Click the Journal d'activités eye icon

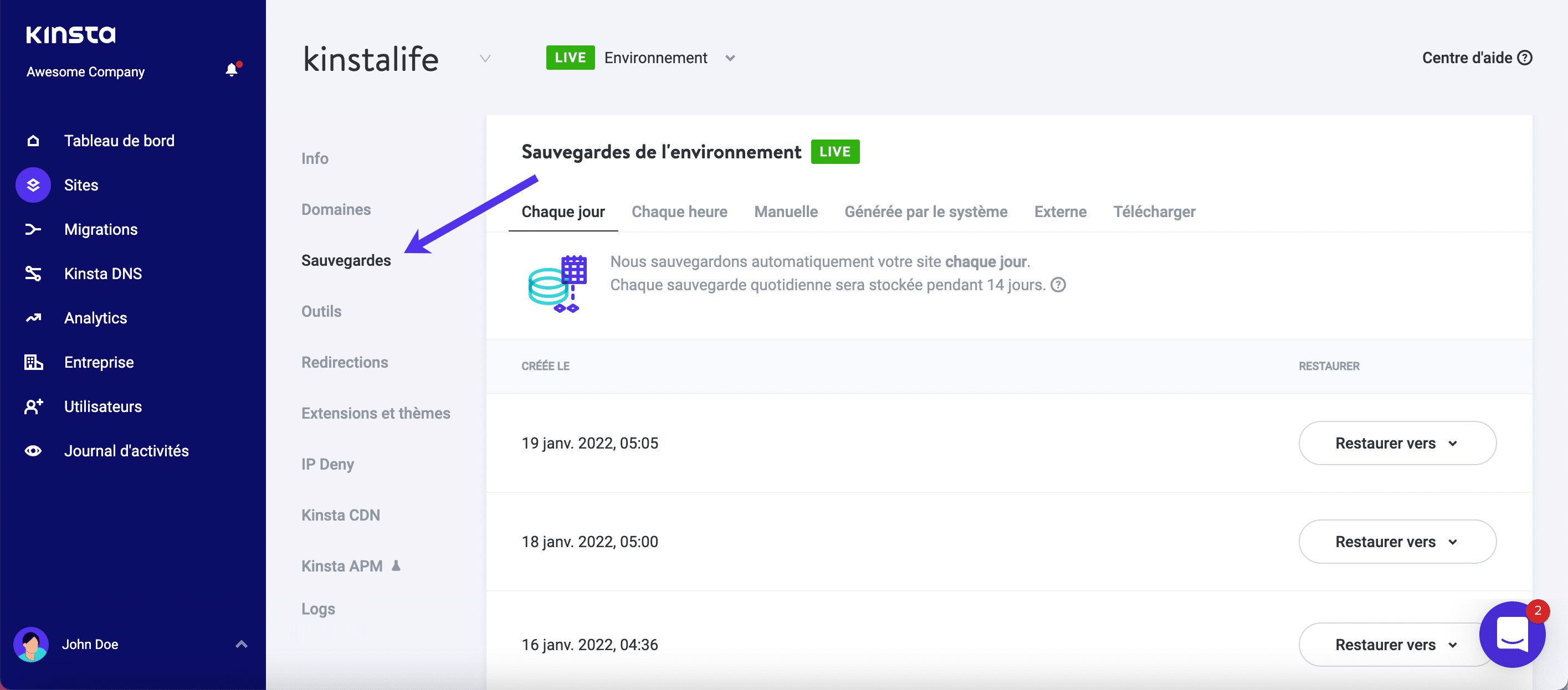pos(33,450)
